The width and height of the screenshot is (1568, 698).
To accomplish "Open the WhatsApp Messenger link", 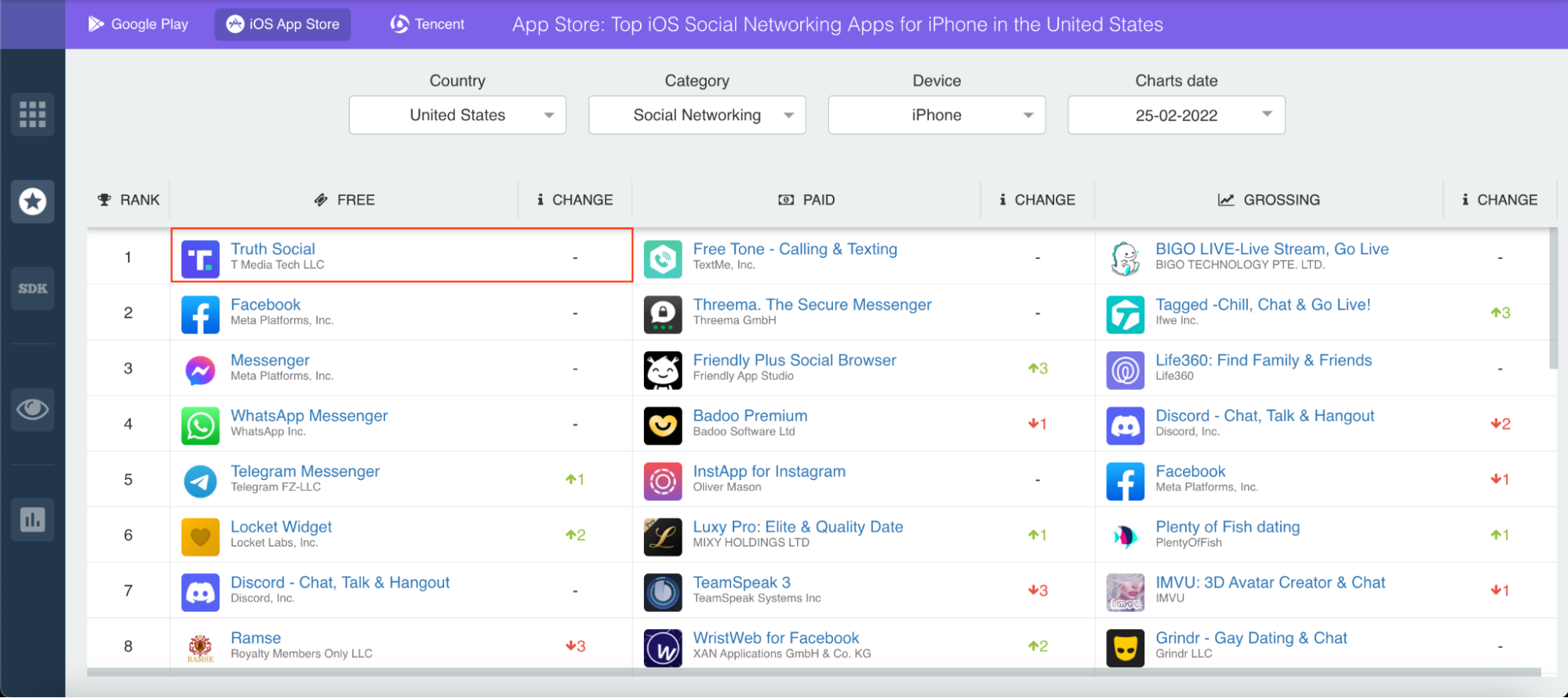I will click(x=309, y=416).
